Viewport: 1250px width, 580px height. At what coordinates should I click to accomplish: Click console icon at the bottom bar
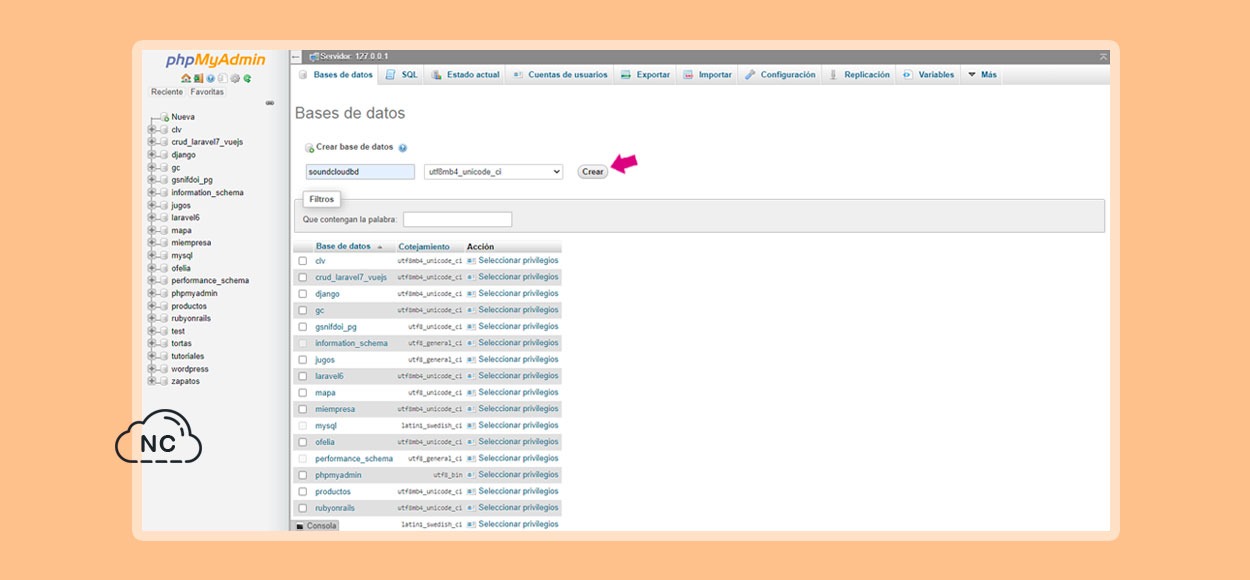click(x=300, y=526)
